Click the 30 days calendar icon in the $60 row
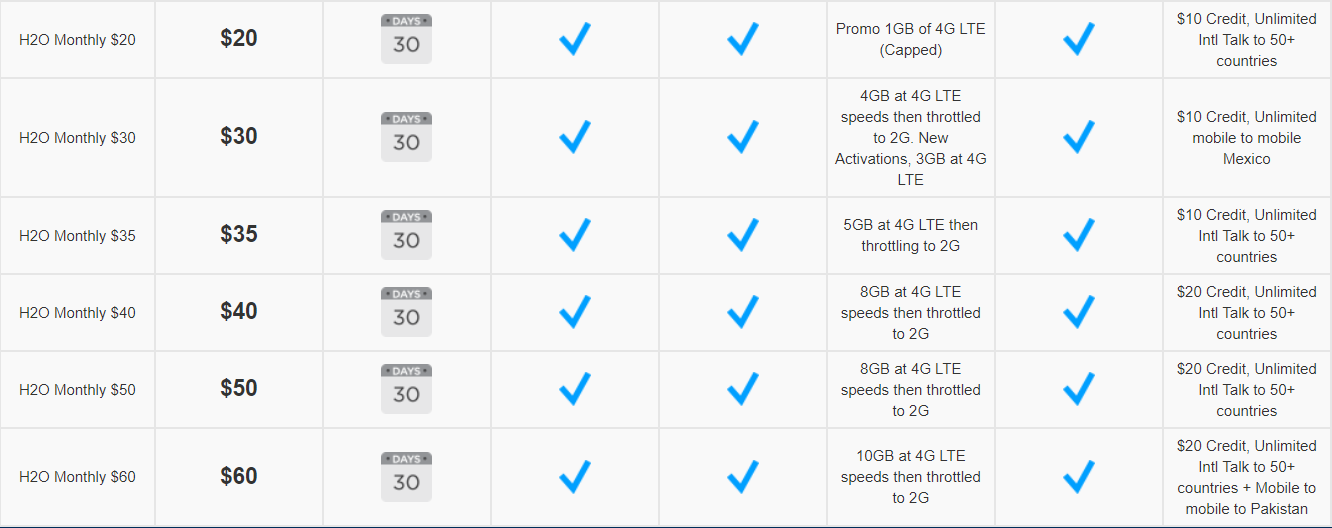 [406, 477]
